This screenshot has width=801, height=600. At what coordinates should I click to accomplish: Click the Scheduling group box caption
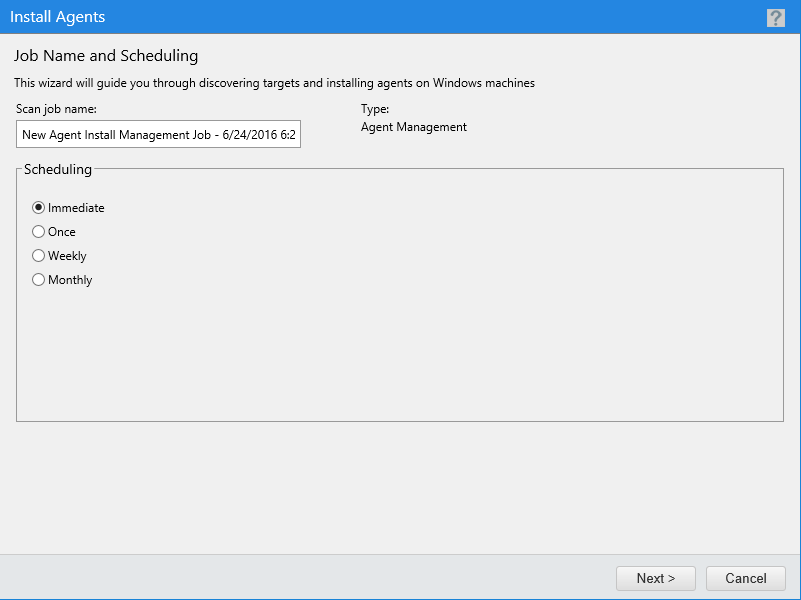pos(58,169)
